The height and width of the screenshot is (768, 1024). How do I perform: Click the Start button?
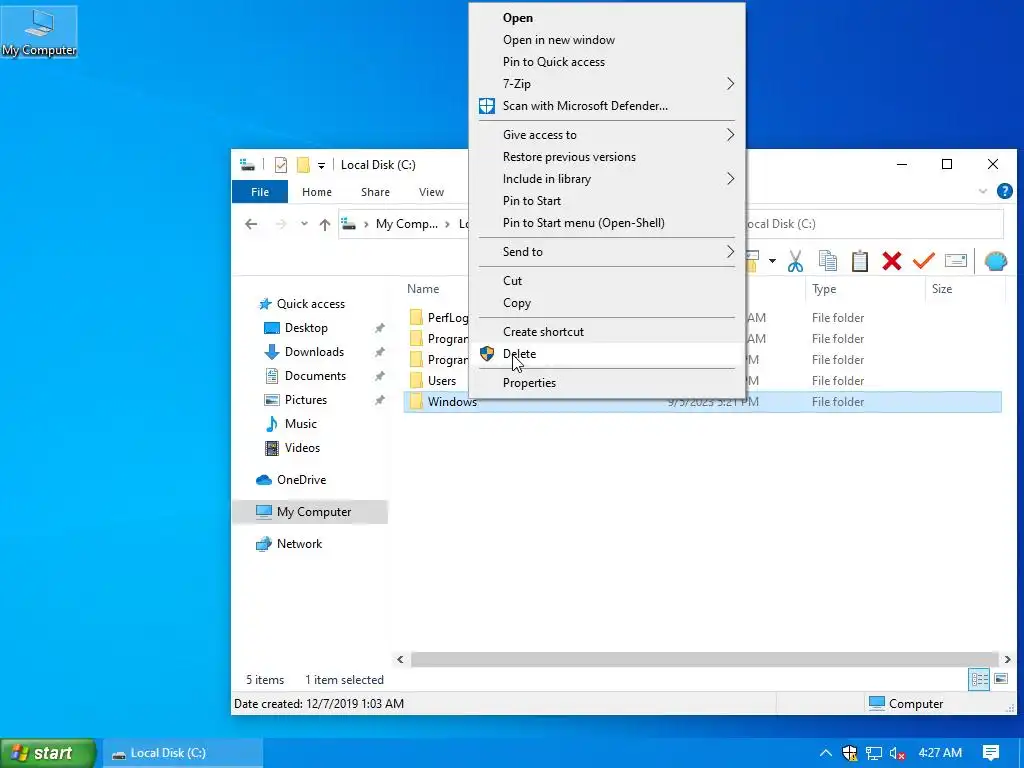tap(48, 753)
